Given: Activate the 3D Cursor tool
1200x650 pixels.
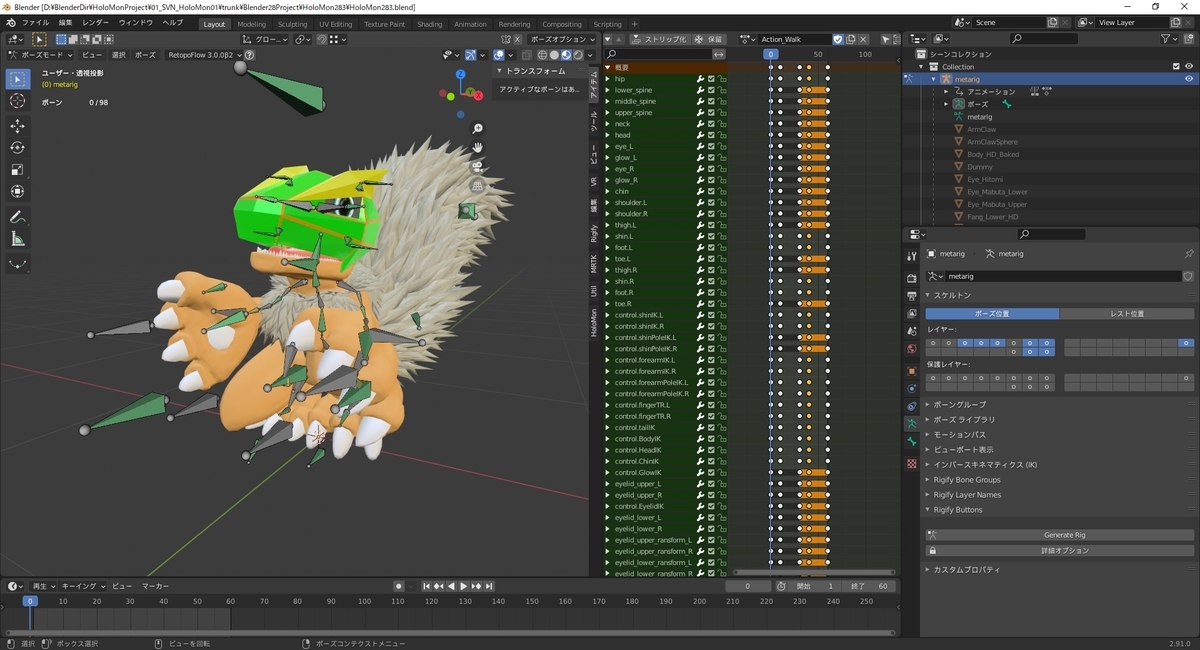Looking at the screenshot, I should (18, 101).
